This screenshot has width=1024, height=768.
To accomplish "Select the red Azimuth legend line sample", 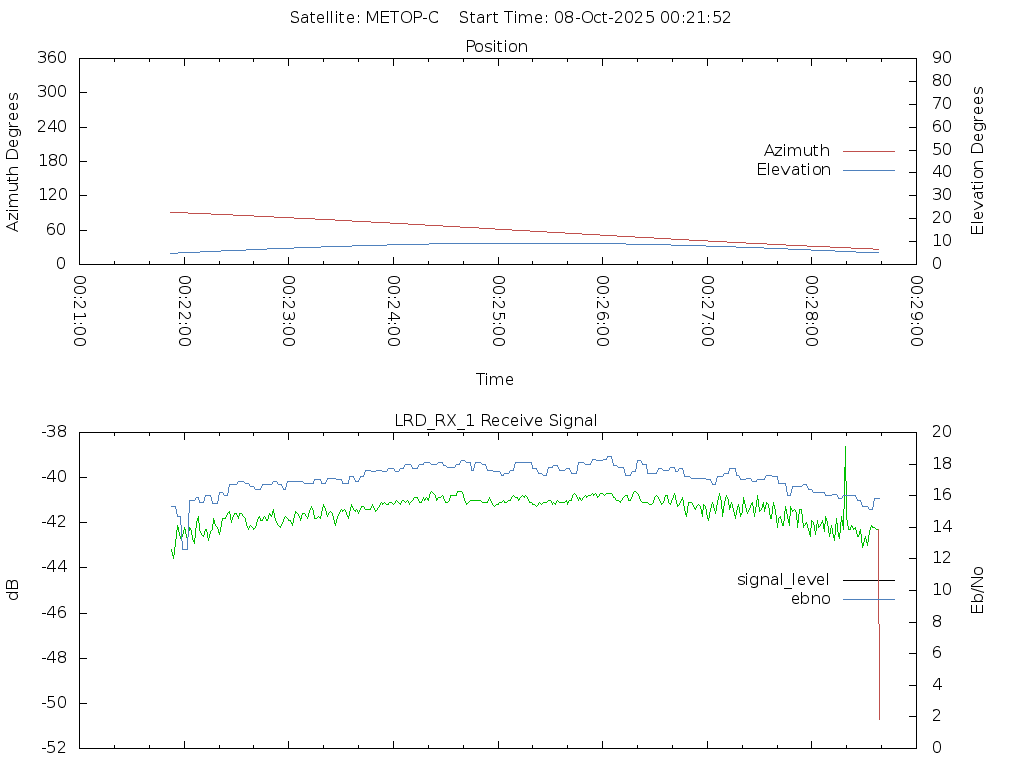I will tap(868, 151).
